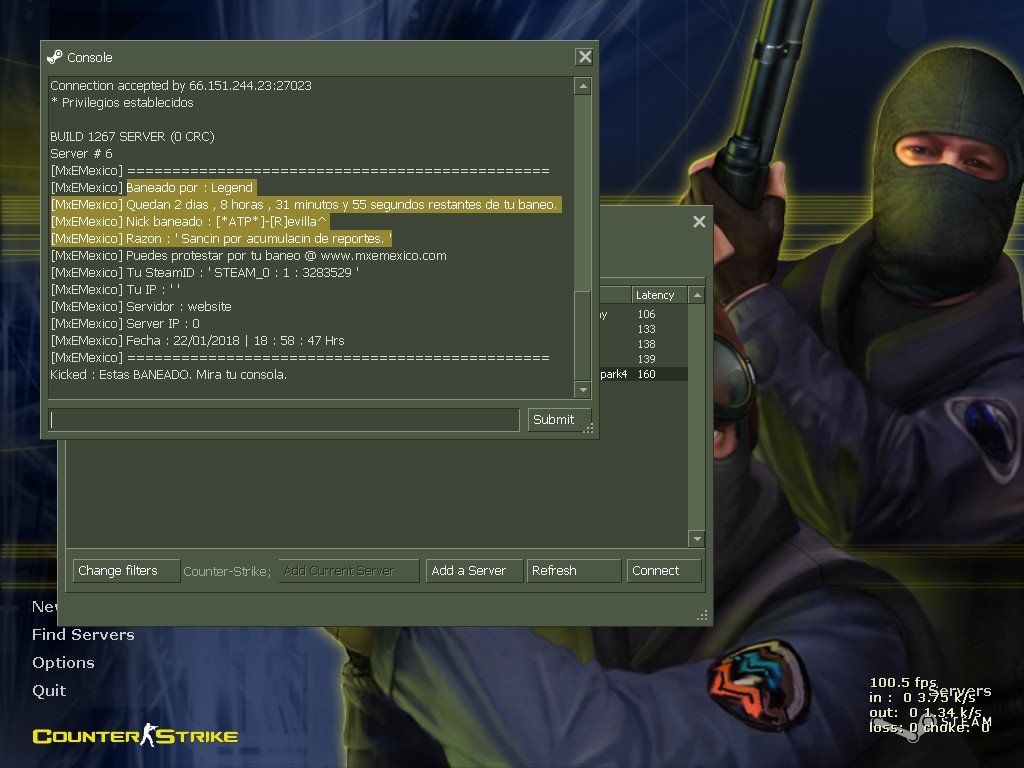
Task: Select the server row with latency 139
Action: tap(643, 359)
